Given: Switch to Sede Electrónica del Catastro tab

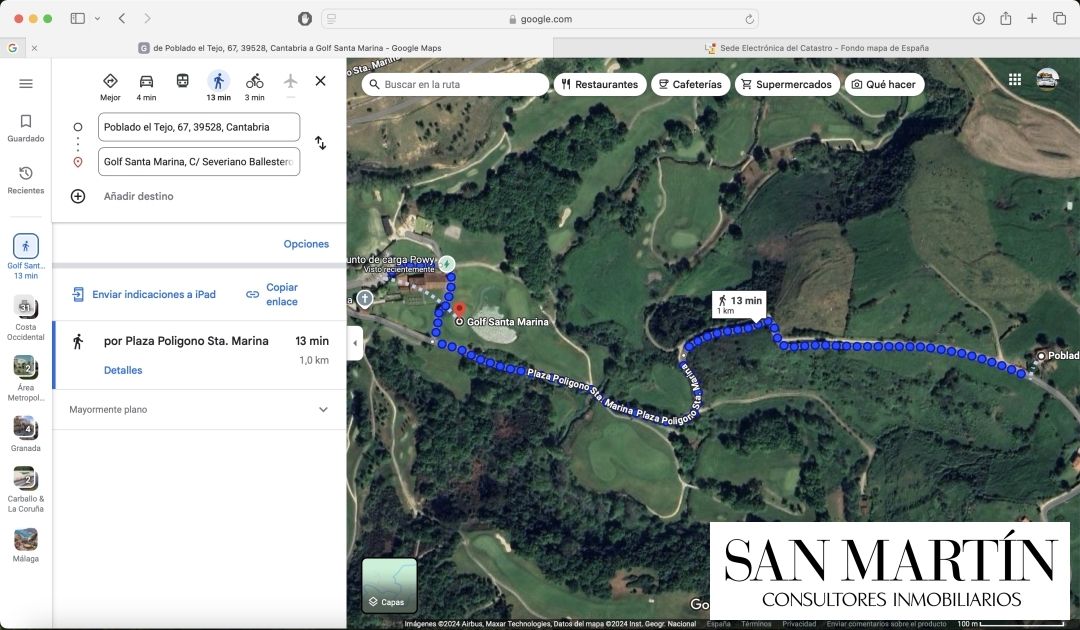Looking at the screenshot, I should tap(816, 48).
